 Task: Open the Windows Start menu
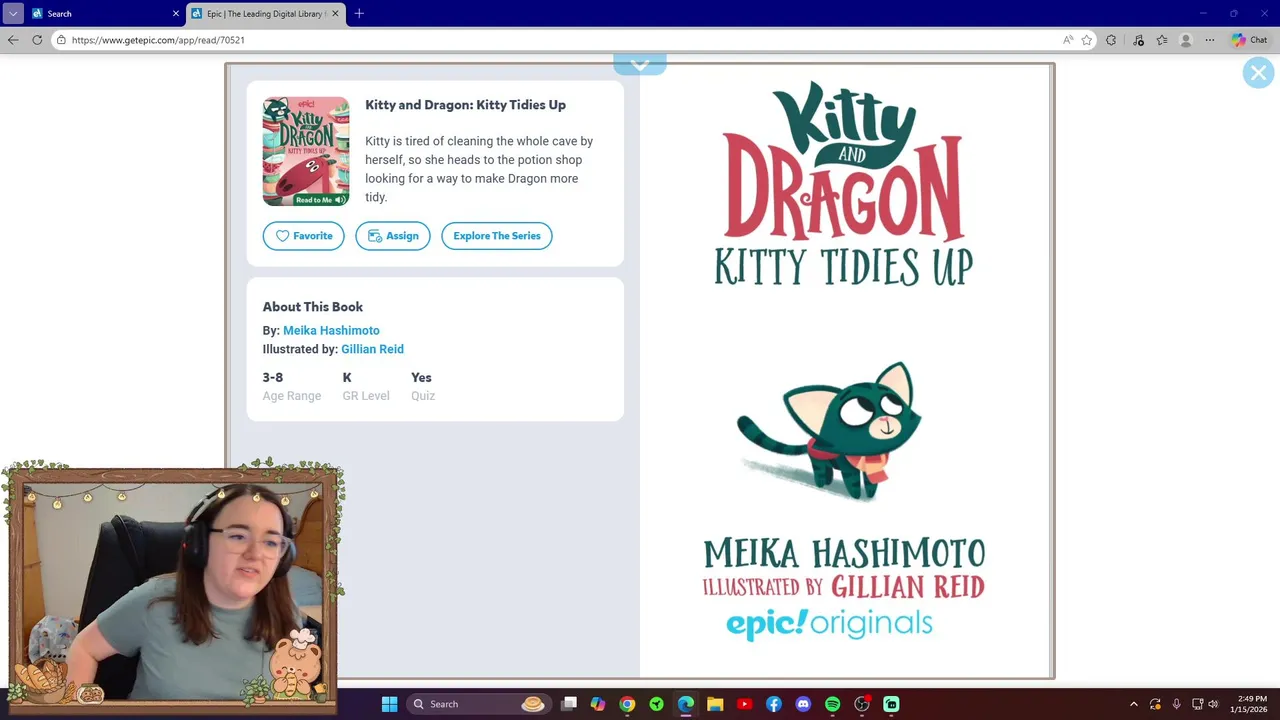[x=390, y=704]
